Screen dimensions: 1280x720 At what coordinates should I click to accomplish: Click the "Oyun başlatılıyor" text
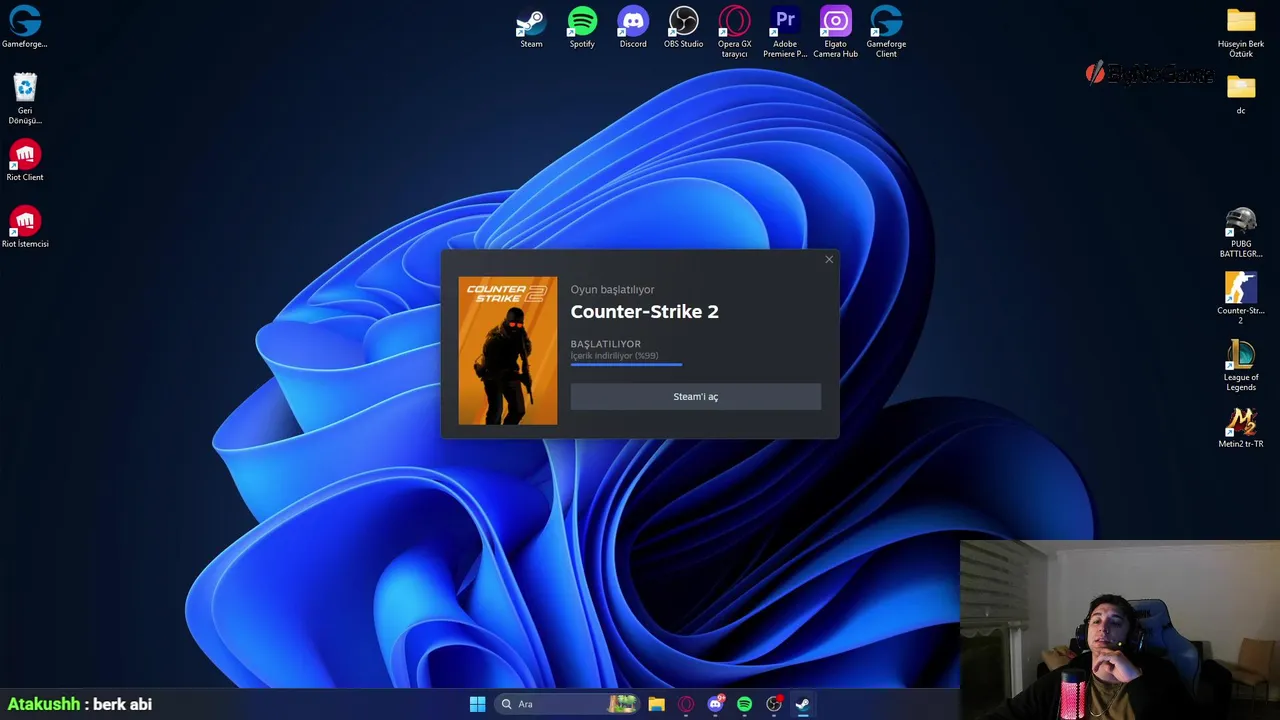(613, 290)
